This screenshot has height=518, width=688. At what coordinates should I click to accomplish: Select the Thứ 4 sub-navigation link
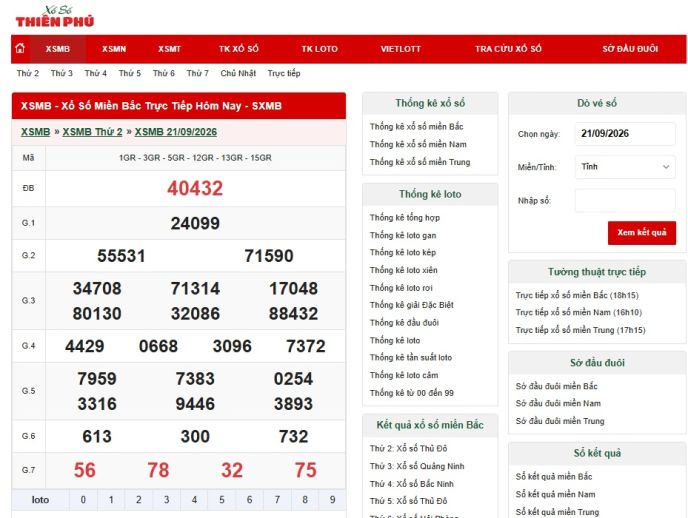[96, 73]
